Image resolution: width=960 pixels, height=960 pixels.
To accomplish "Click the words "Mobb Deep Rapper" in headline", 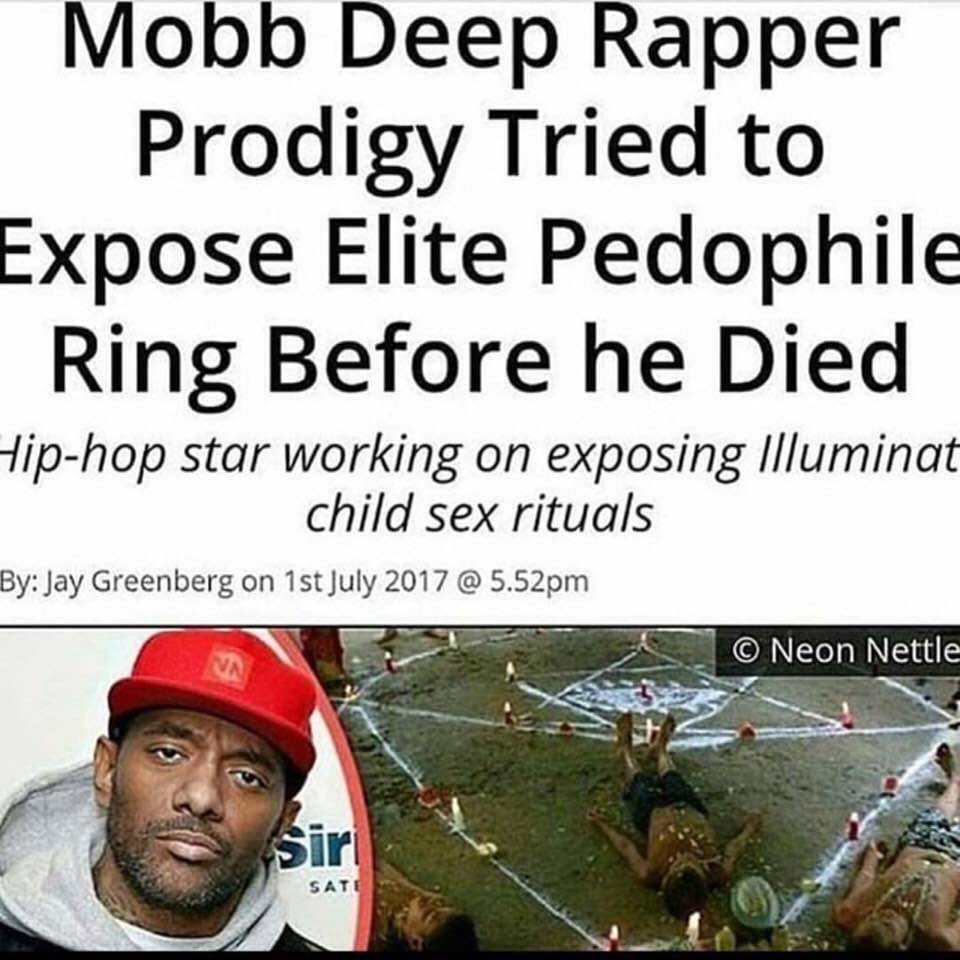I will pyautogui.click(x=480, y=40).
